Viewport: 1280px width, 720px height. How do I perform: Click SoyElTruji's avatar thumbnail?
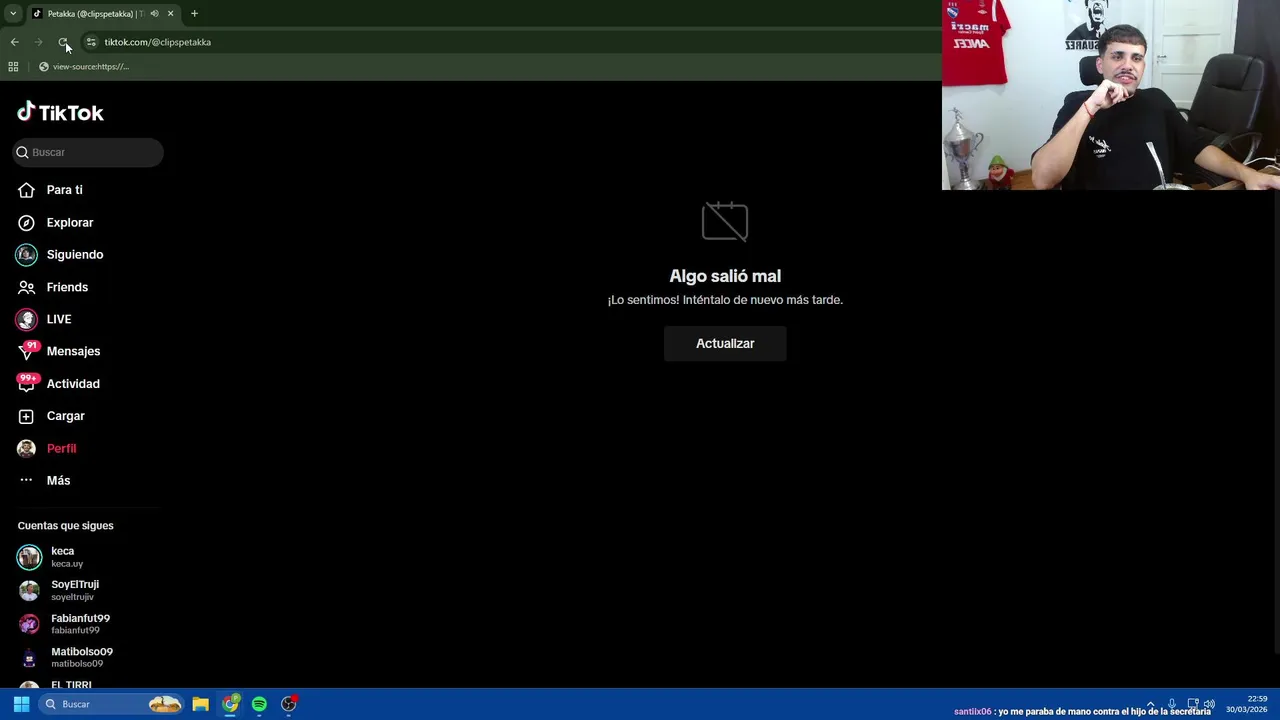point(29,590)
